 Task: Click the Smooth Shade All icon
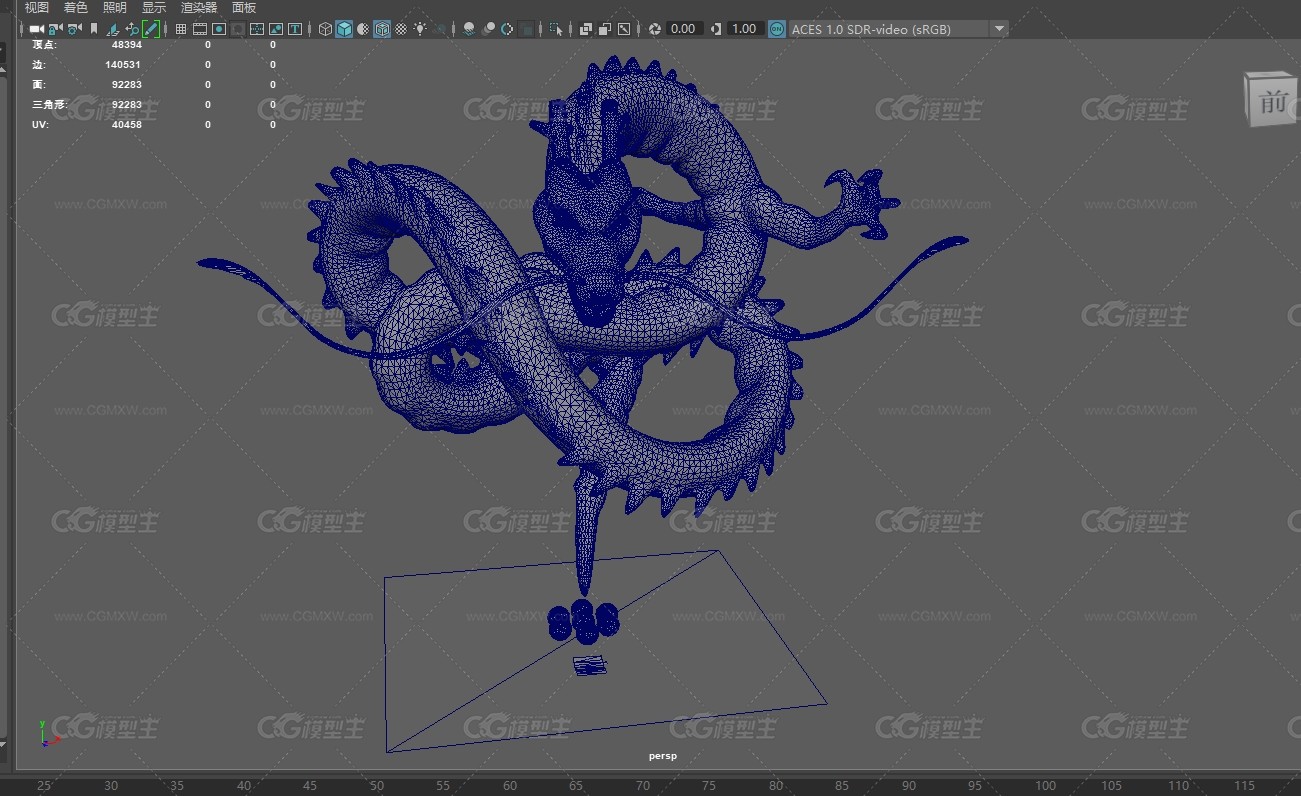point(344,29)
